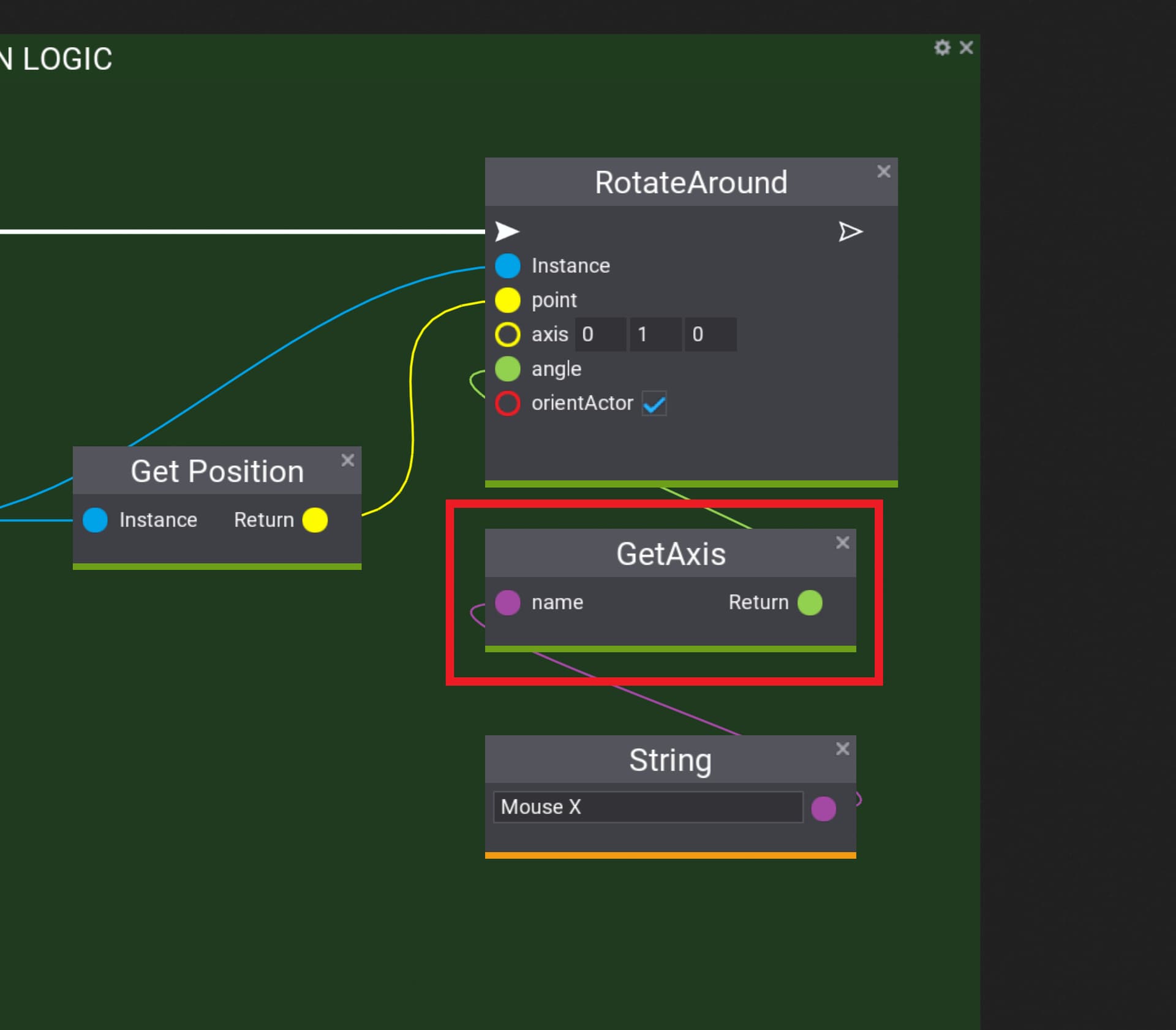
Task: Click the axis Y value field showing 1
Action: [x=655, y=335]
